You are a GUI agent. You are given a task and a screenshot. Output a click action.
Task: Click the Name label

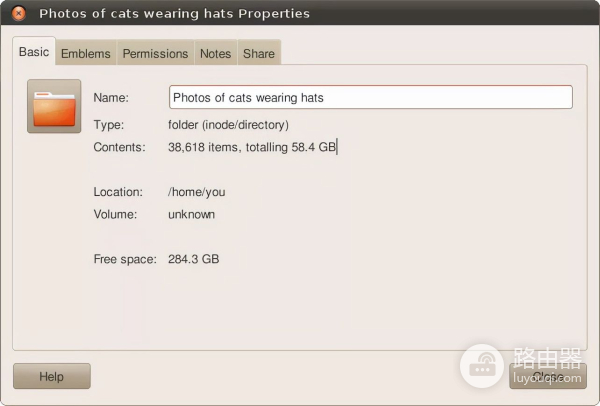pyautogui.click(x=111, y=98)
